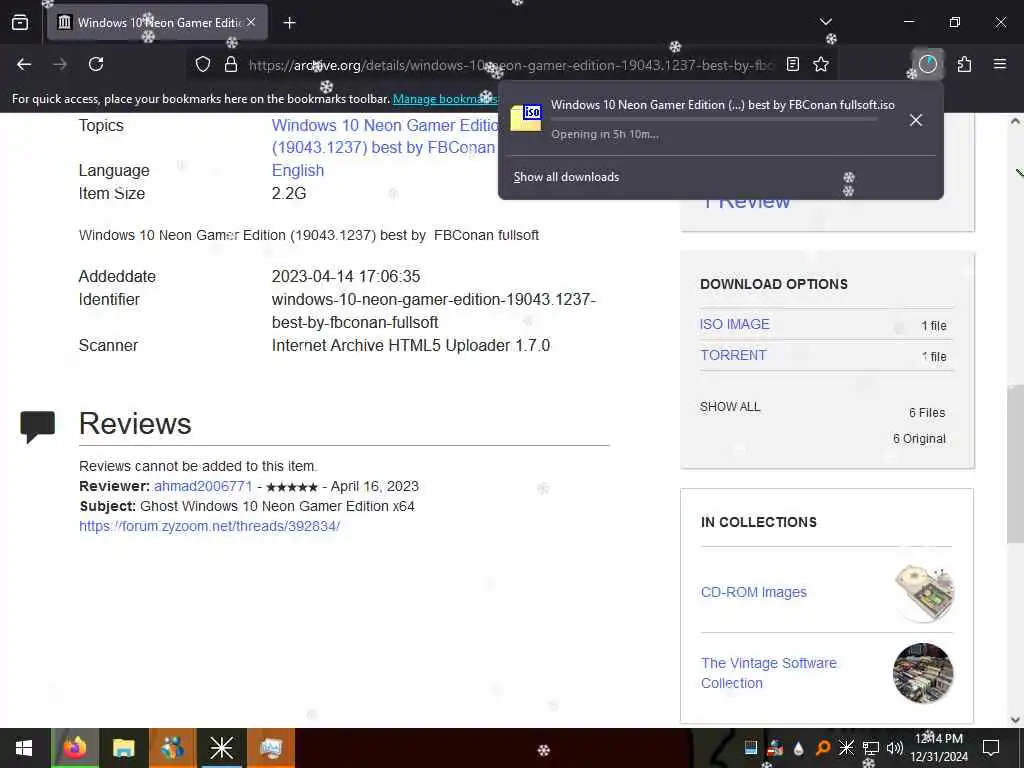
Task: Reload the current page
Action: click(x=96, y=64)
